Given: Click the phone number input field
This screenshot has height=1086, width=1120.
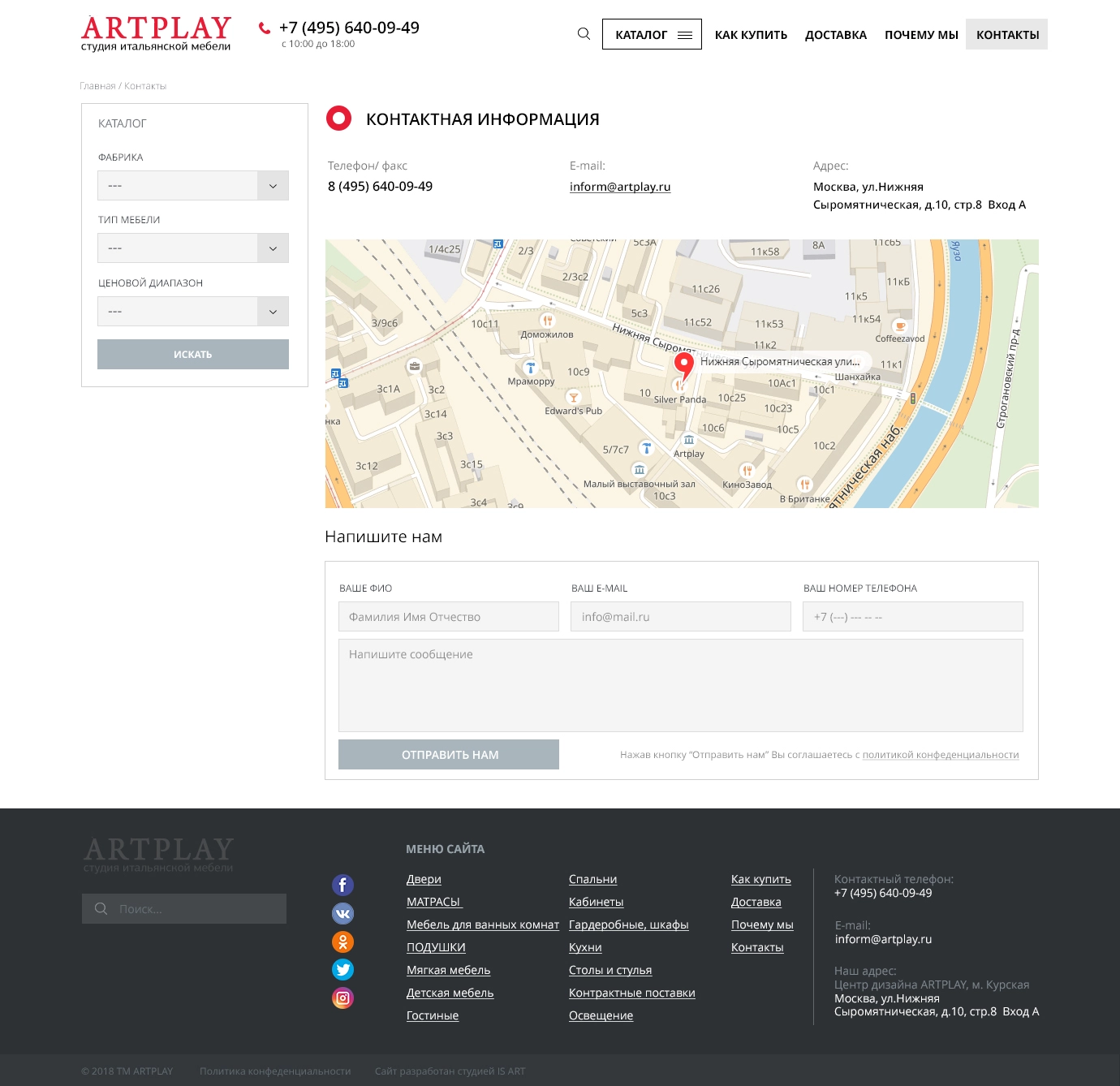Looking at the screenshot, I should click(x=913, y=617).
